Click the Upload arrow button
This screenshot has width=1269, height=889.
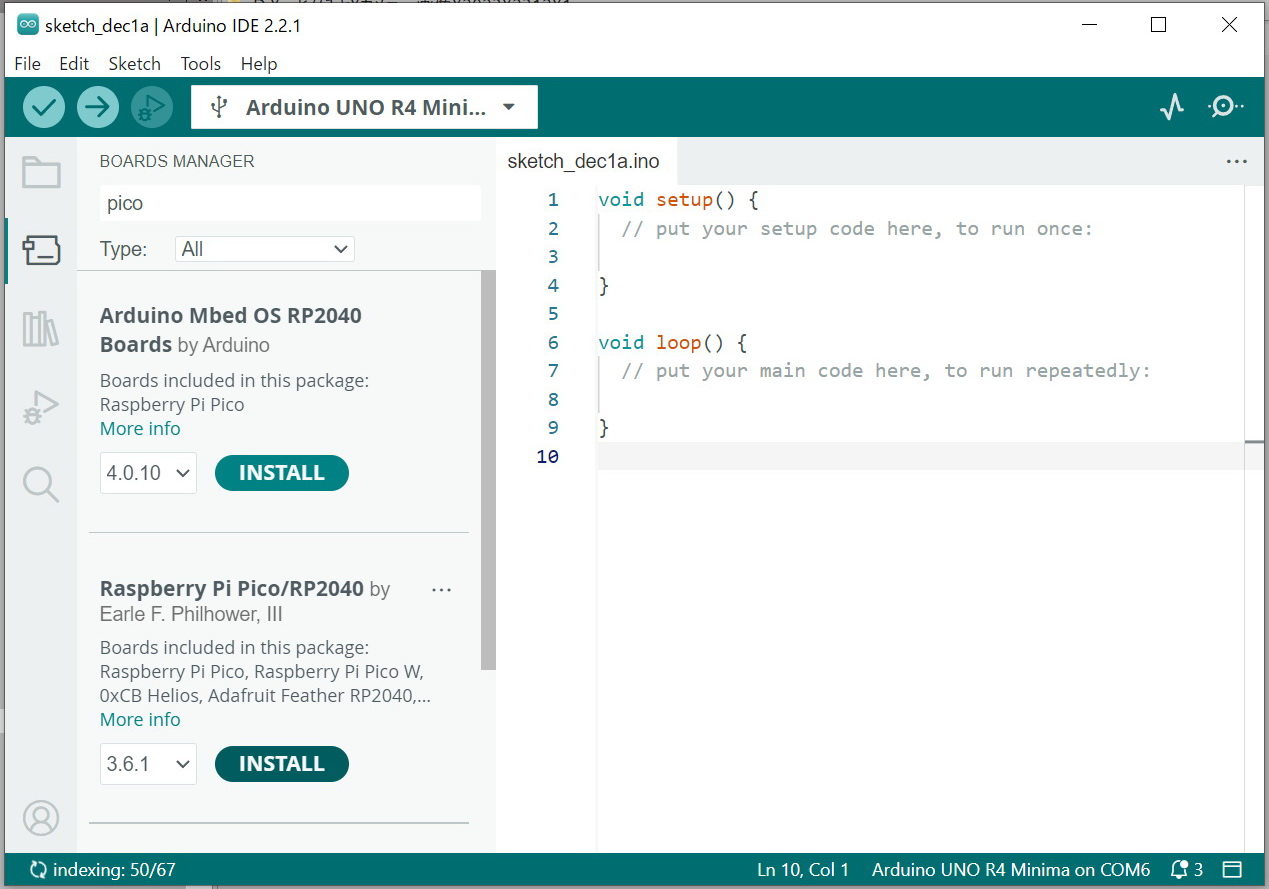[98, 107]
